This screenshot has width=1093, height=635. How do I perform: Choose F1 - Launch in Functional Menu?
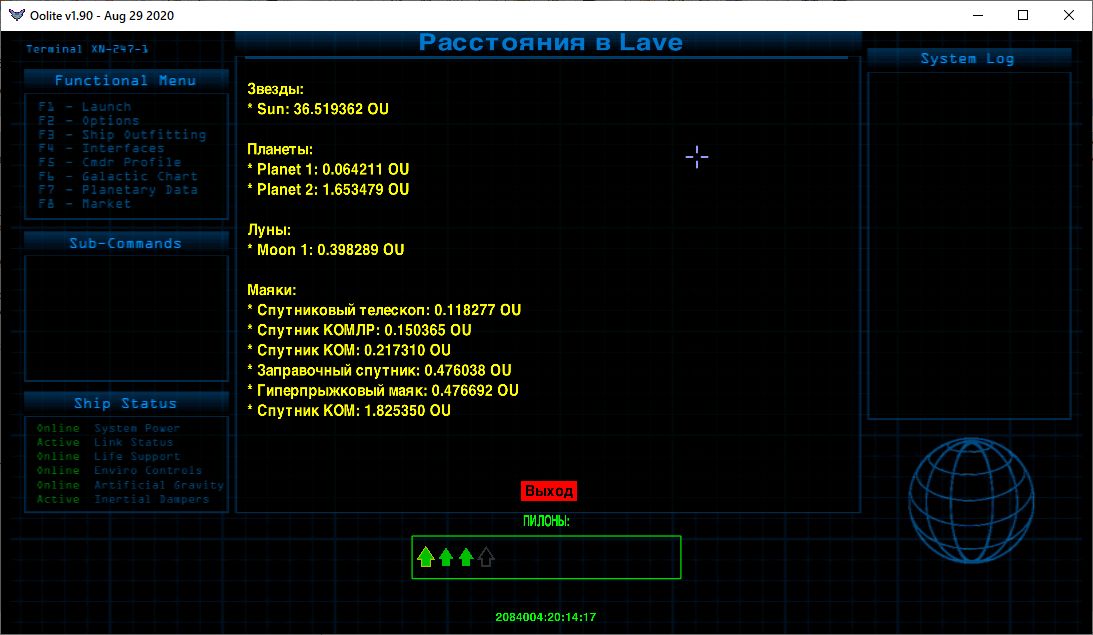click(85, 107)
